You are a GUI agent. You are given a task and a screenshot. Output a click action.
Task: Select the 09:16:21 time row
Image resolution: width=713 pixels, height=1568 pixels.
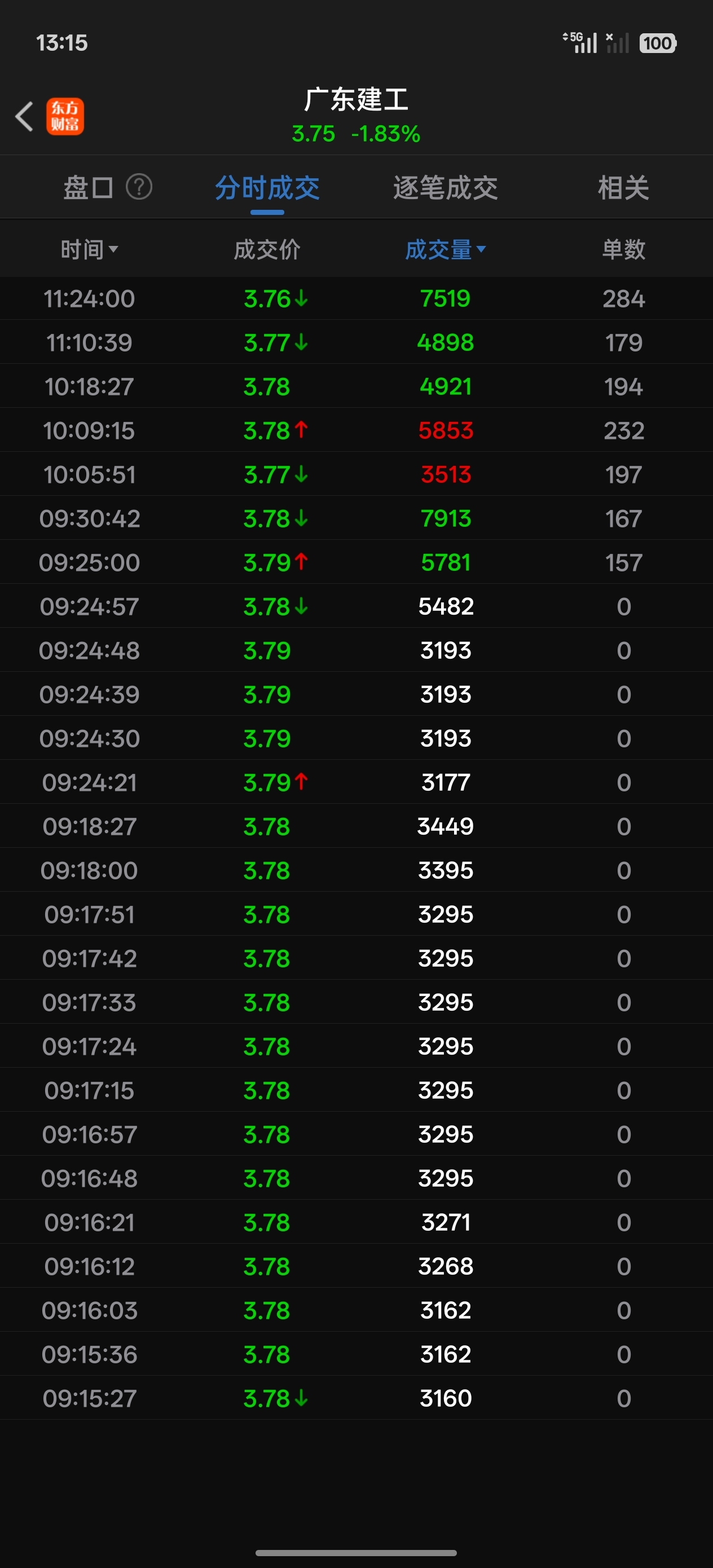tap(356, 1222)
